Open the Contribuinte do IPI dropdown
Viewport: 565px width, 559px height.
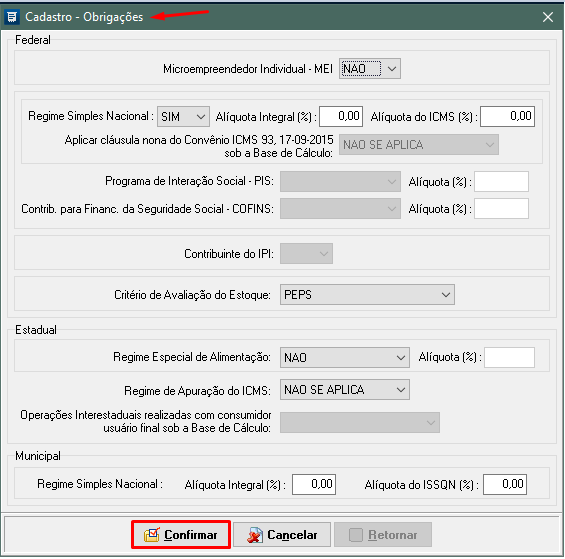(x=306, y=254)
